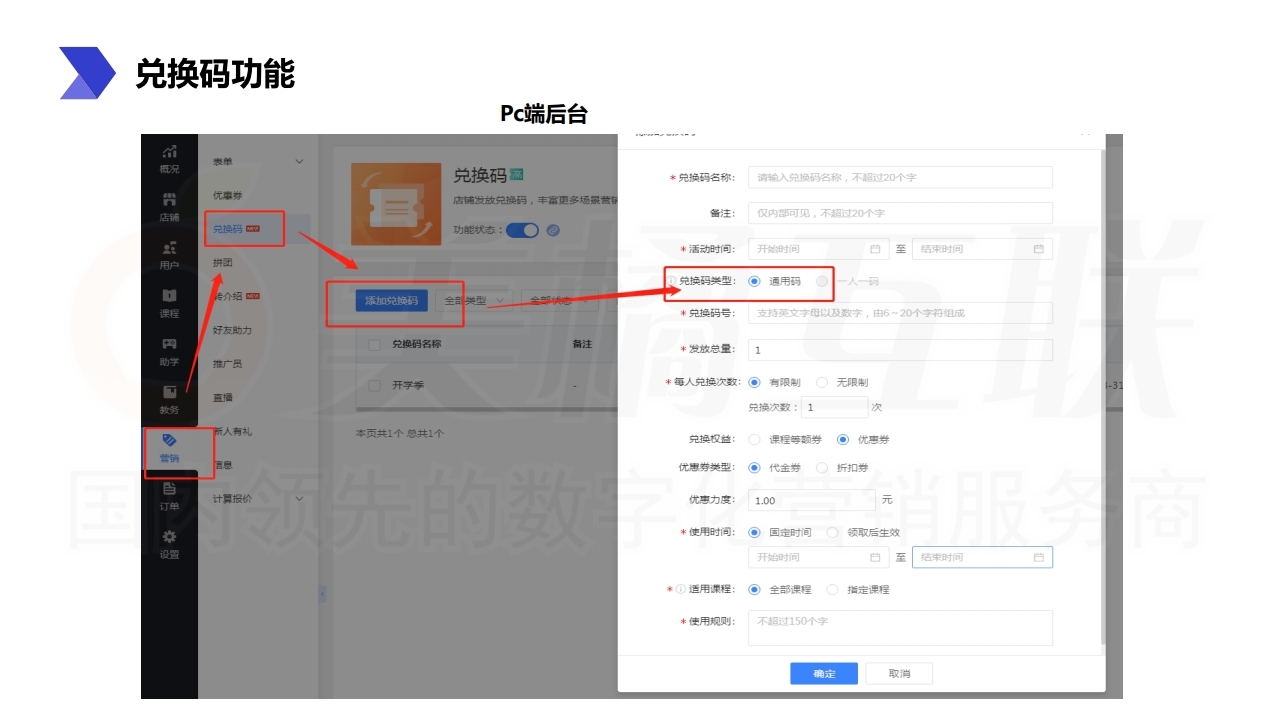
Task: Select the 通用码 radio option
Action: click(754, 281)
